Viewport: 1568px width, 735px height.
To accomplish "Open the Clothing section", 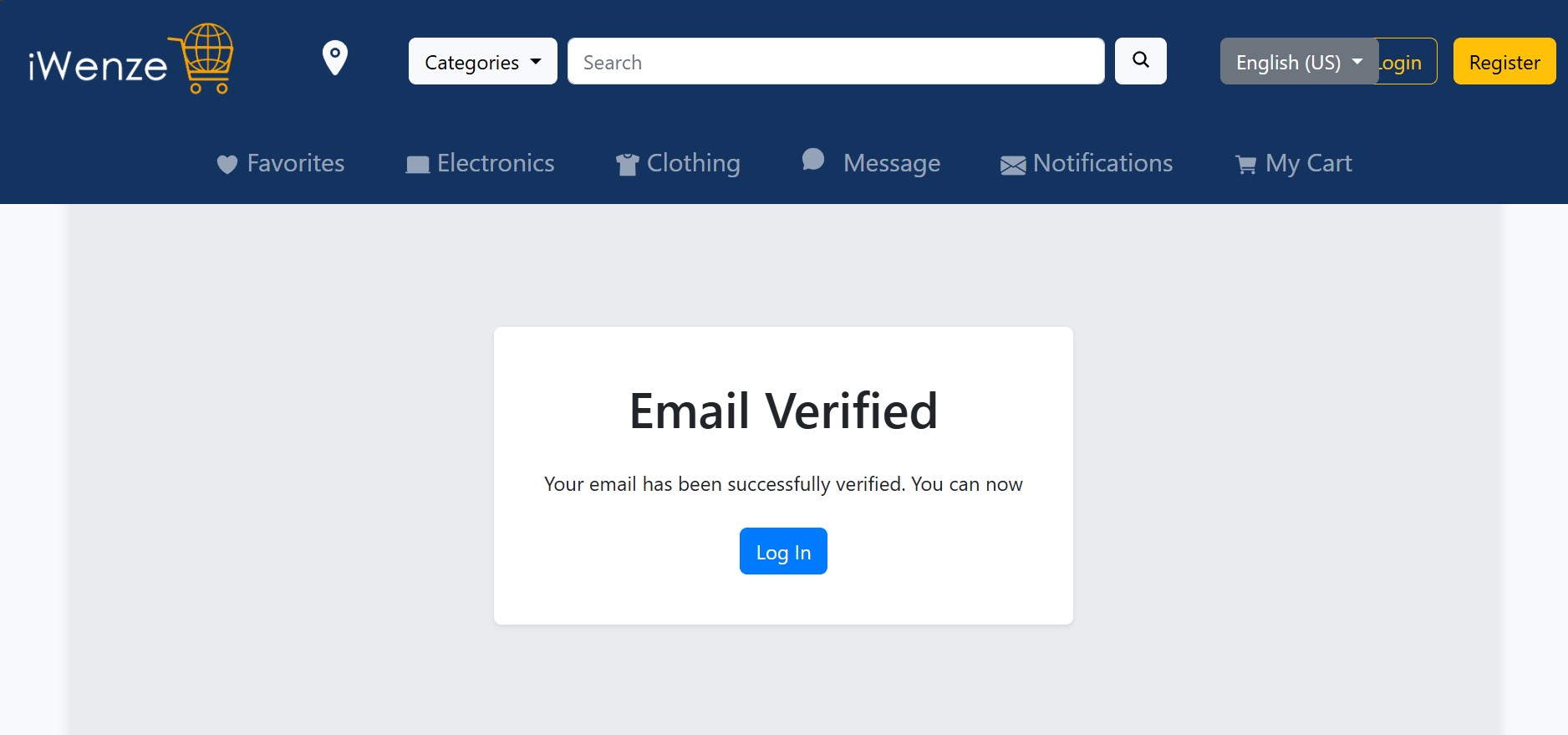I will click(x=678, y=163).
